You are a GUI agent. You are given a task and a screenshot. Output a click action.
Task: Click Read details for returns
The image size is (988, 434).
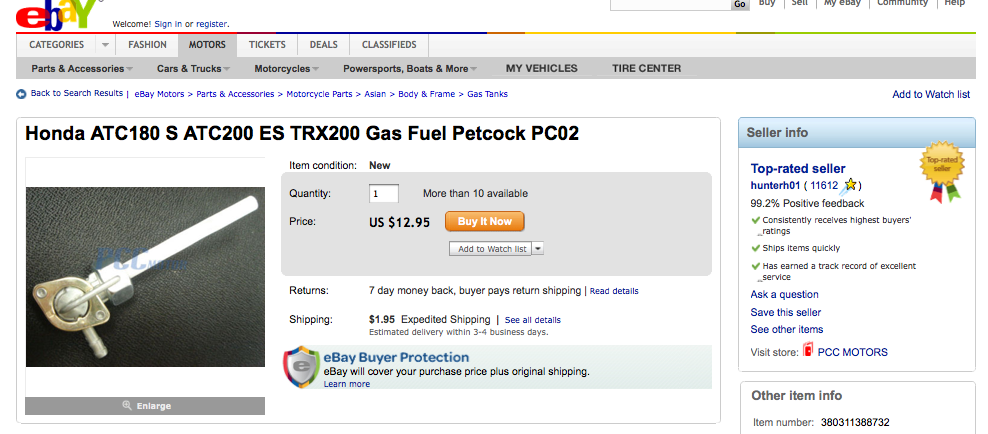pos(614,291)
